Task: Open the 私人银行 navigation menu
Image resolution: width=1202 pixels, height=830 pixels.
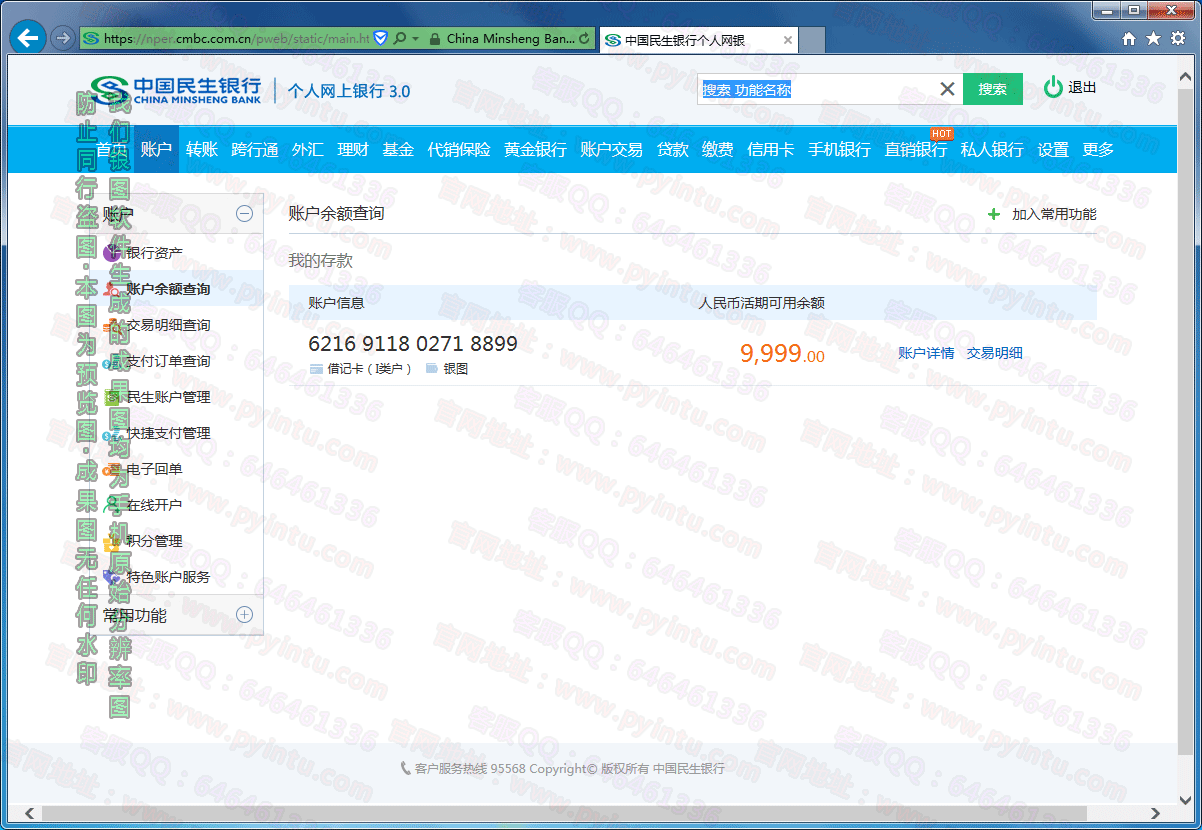Action: (x=992, y=149)
